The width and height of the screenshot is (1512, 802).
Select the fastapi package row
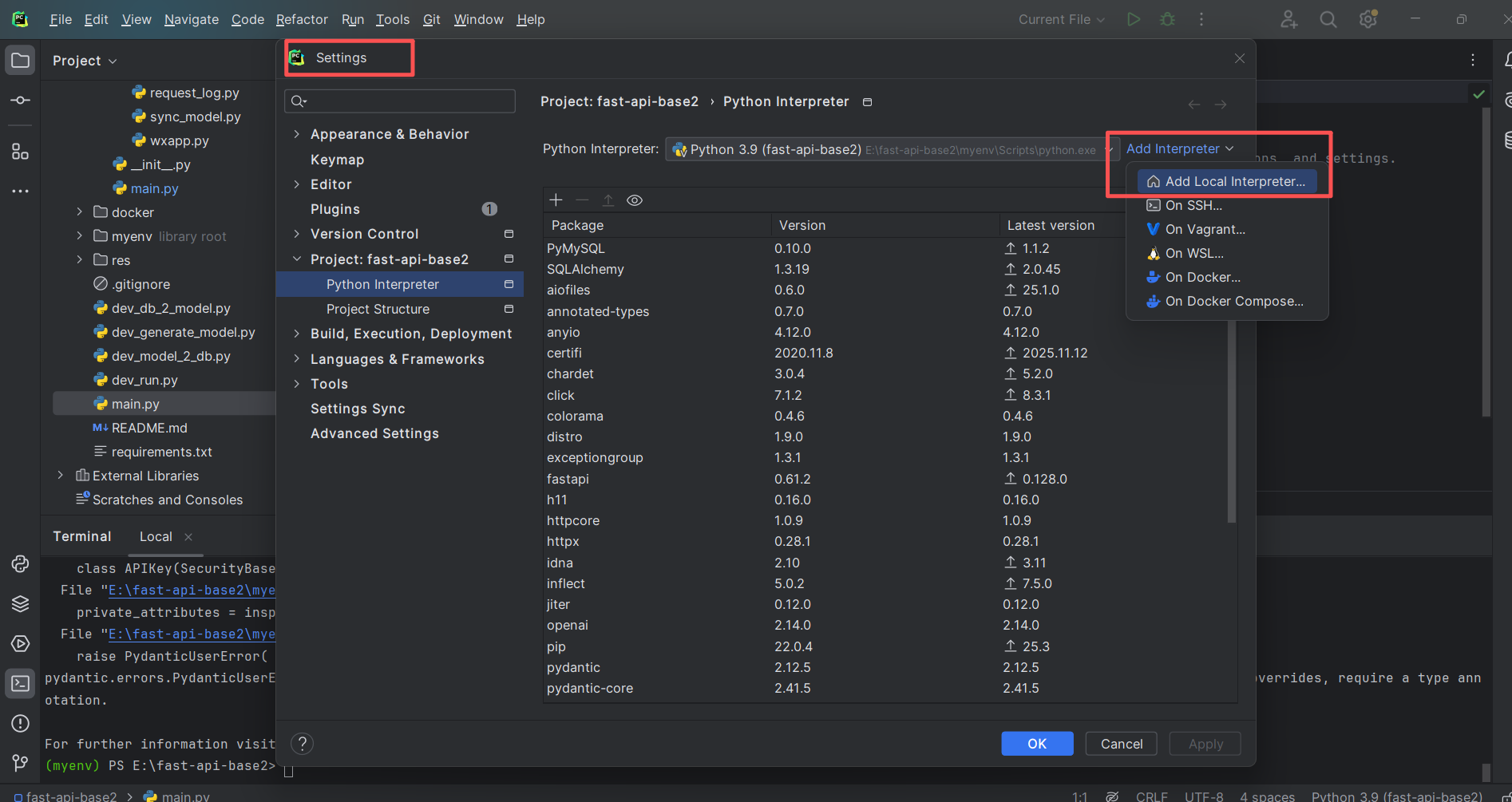(x=885, y=479)
